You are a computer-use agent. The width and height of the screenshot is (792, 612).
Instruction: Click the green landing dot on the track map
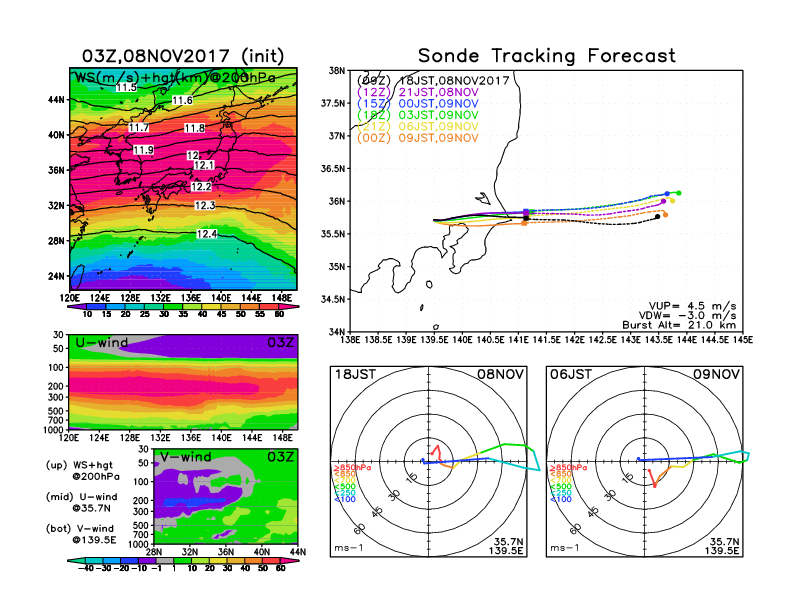point(679,193)
